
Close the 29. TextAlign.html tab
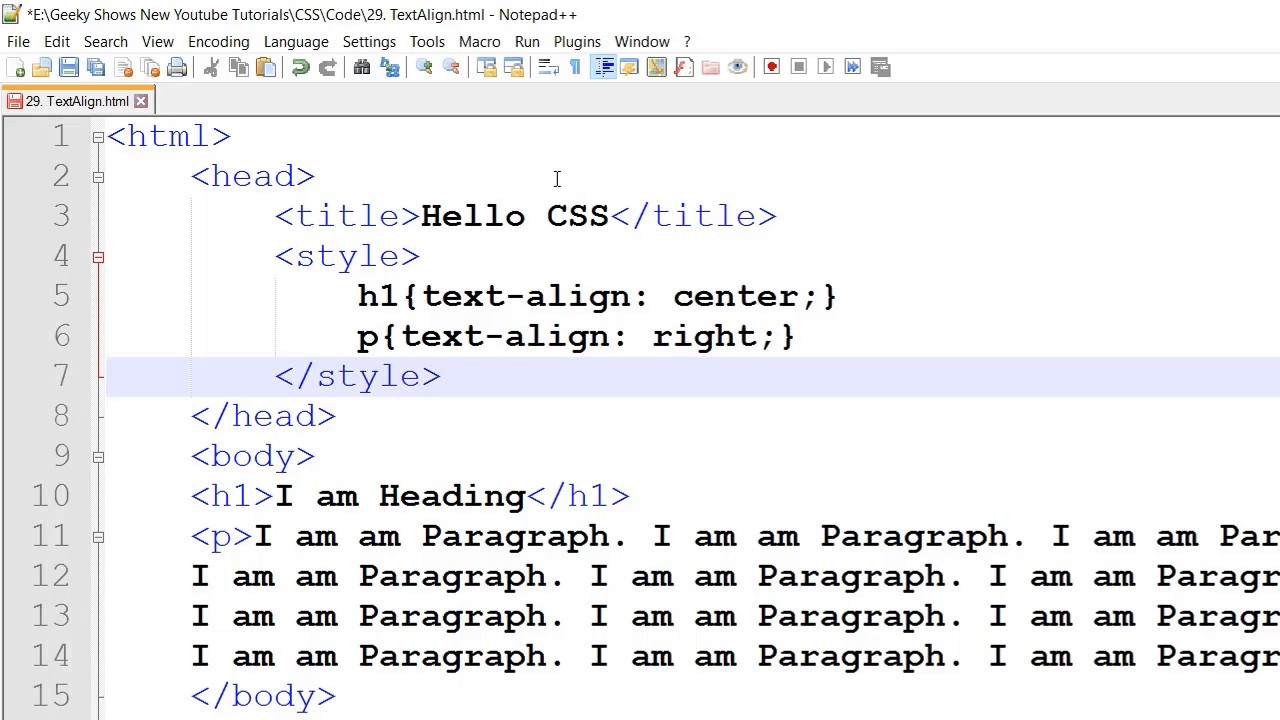(141, 101)
